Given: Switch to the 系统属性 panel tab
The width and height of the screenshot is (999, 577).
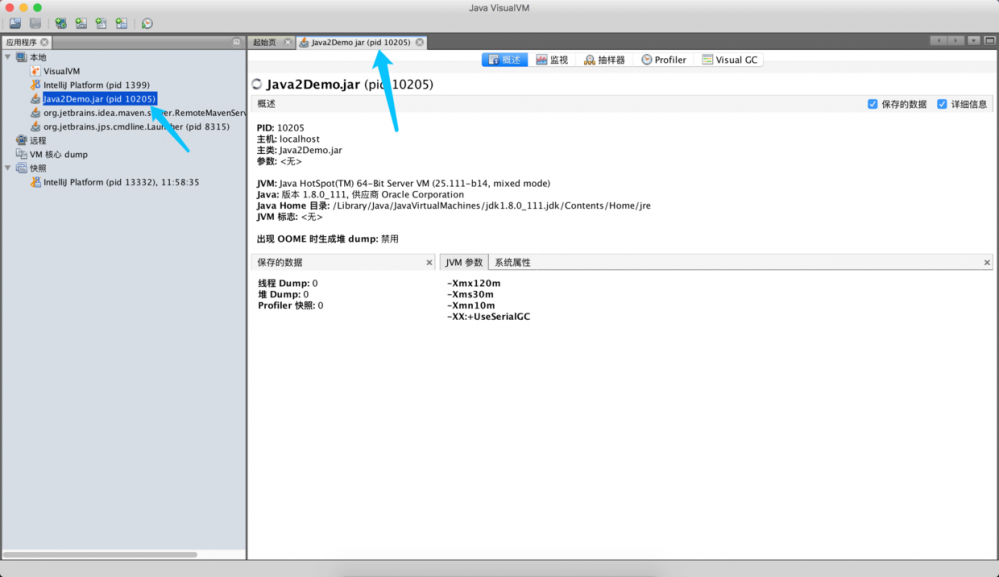Looking at the screenshot, I should [514, 262].
